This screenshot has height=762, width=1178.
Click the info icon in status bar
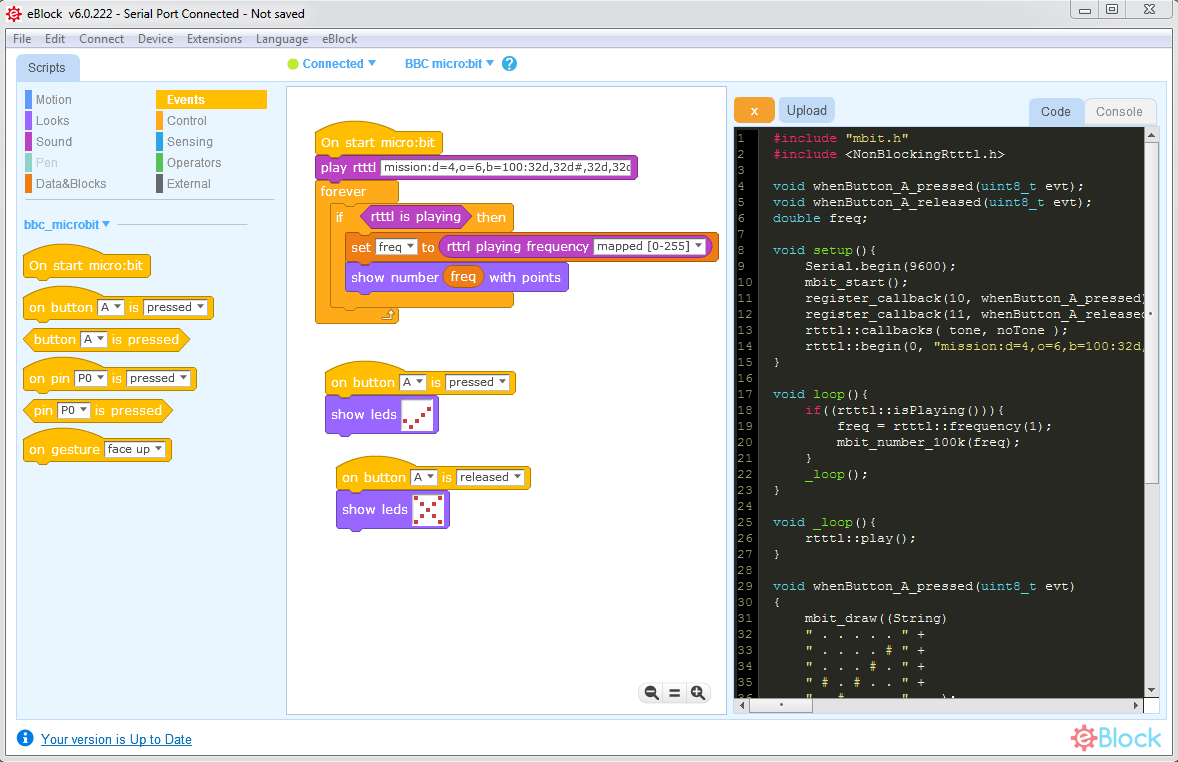coord(25,738)
